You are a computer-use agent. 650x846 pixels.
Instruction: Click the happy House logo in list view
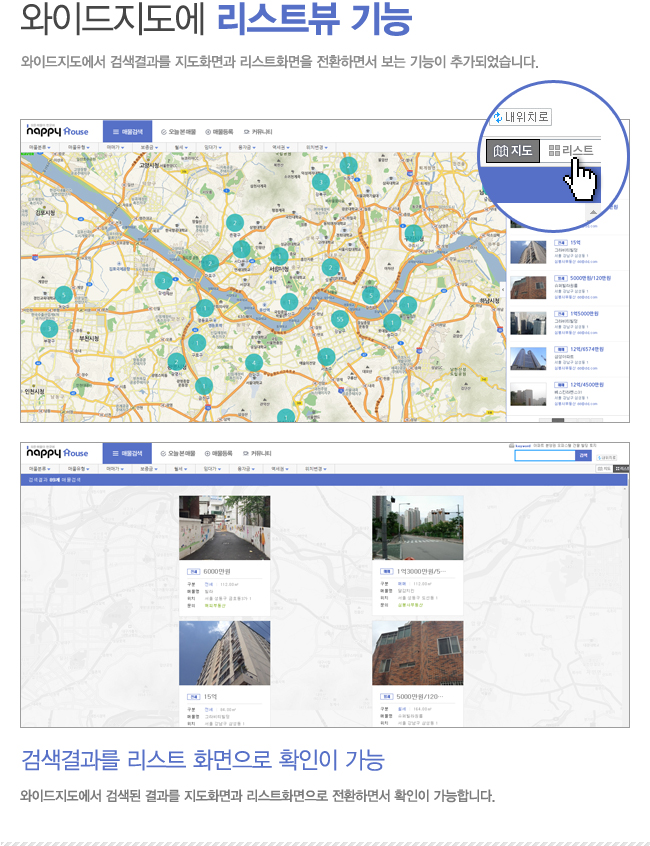pos(57,452)
